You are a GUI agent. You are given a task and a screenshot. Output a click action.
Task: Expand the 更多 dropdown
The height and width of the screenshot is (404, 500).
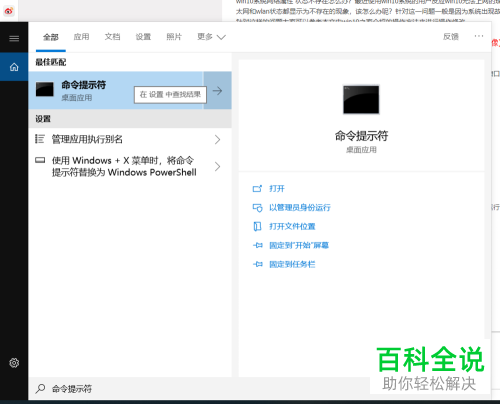211,37
